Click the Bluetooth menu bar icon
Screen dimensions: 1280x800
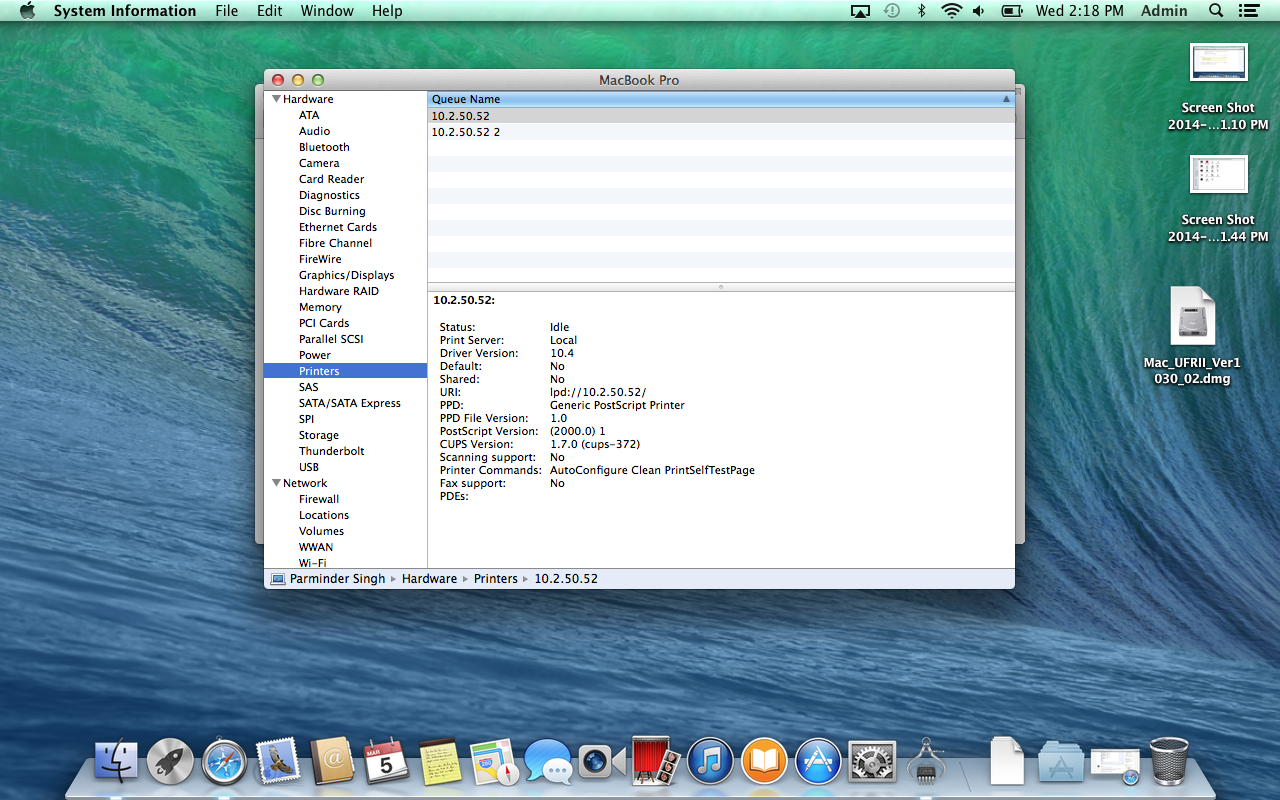click(921, 11)
